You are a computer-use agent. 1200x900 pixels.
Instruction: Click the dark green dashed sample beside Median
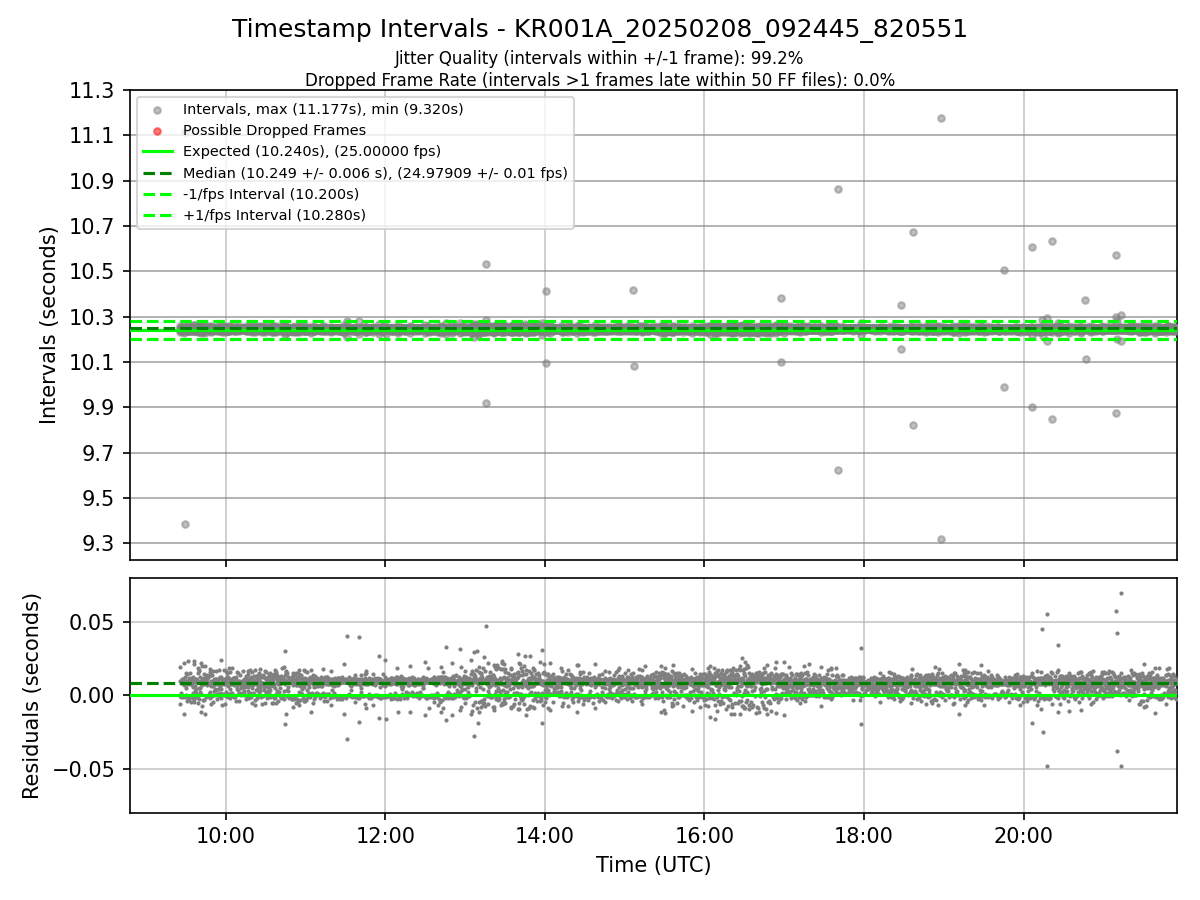click(157, 173)
